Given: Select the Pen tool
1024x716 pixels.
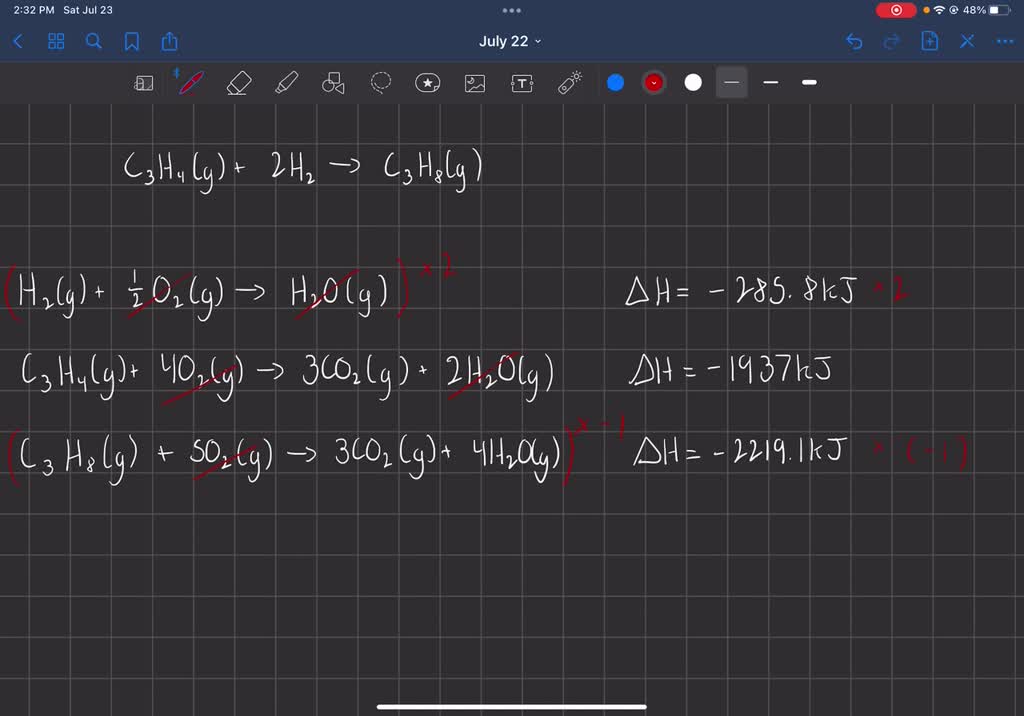Looking at the screenshot, I should [190, 83].
